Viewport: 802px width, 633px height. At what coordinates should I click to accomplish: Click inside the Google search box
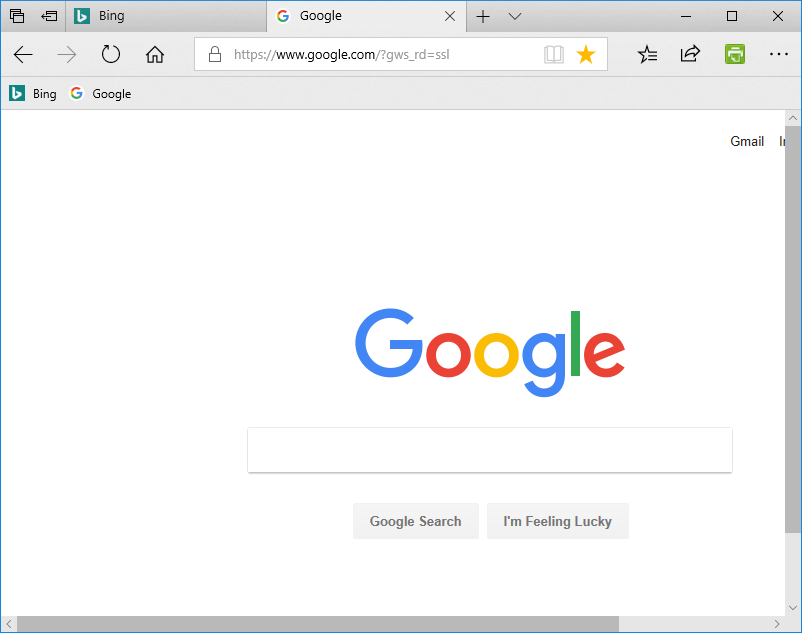tap(490, 450)
